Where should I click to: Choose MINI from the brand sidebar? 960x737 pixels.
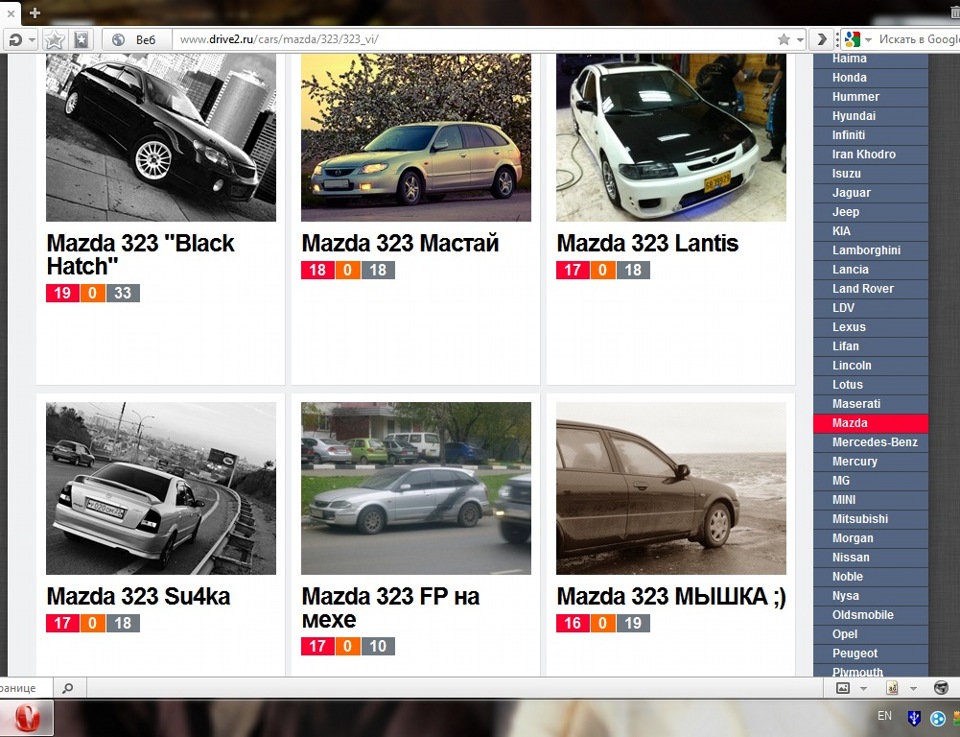click(x=871, y=499)
